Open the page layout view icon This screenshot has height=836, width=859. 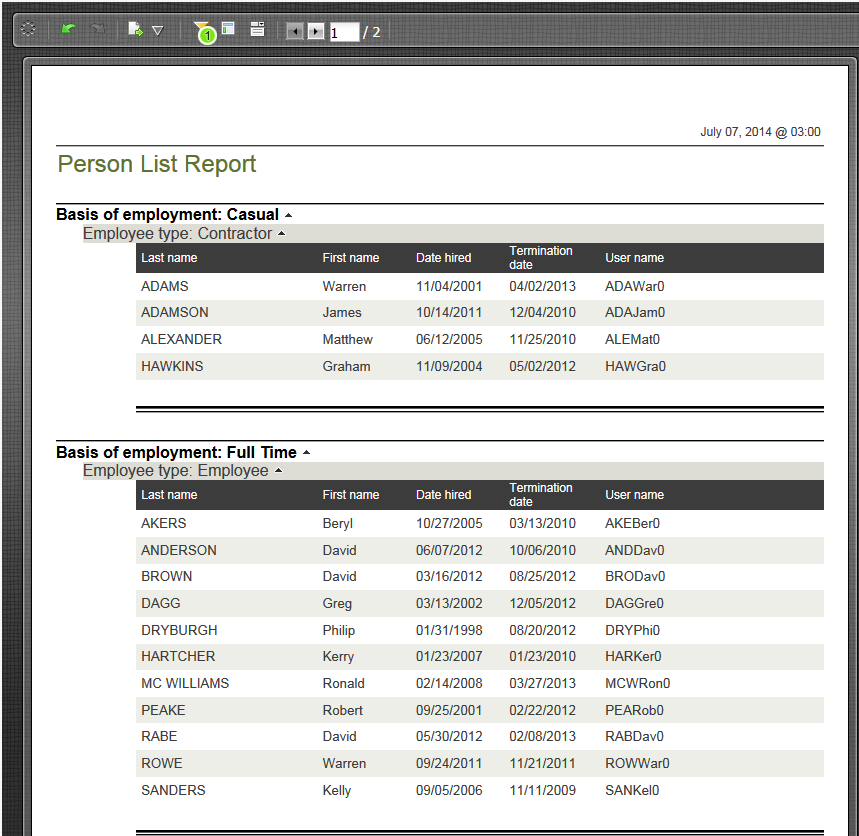257,29
